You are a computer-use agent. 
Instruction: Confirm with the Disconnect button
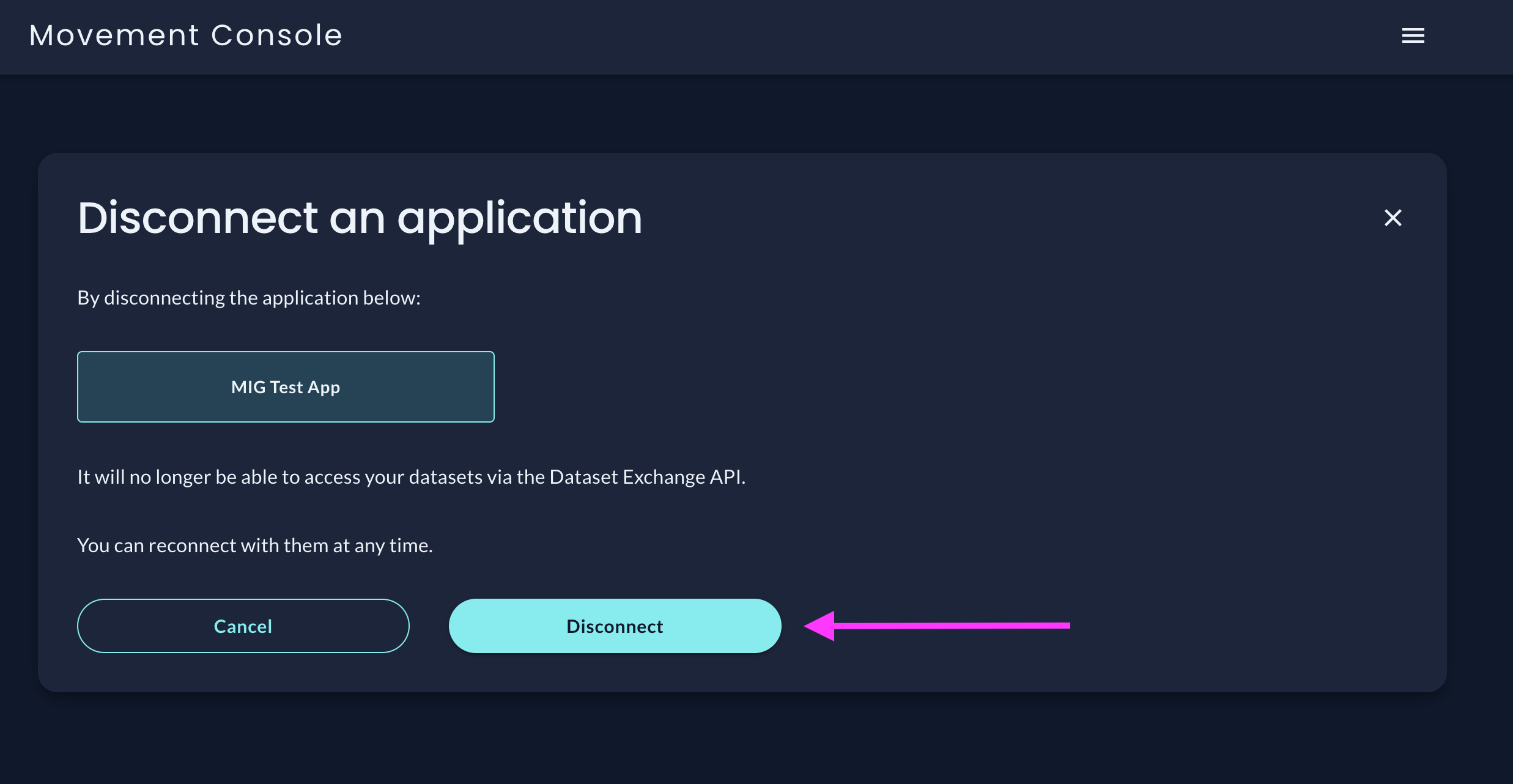(615, 626)
